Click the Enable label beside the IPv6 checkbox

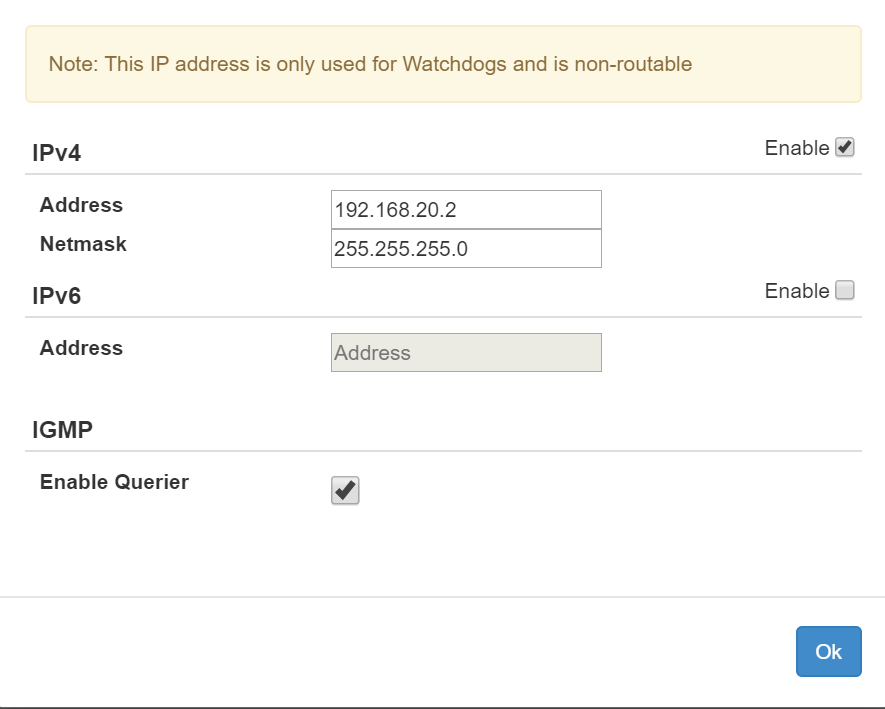796,291
